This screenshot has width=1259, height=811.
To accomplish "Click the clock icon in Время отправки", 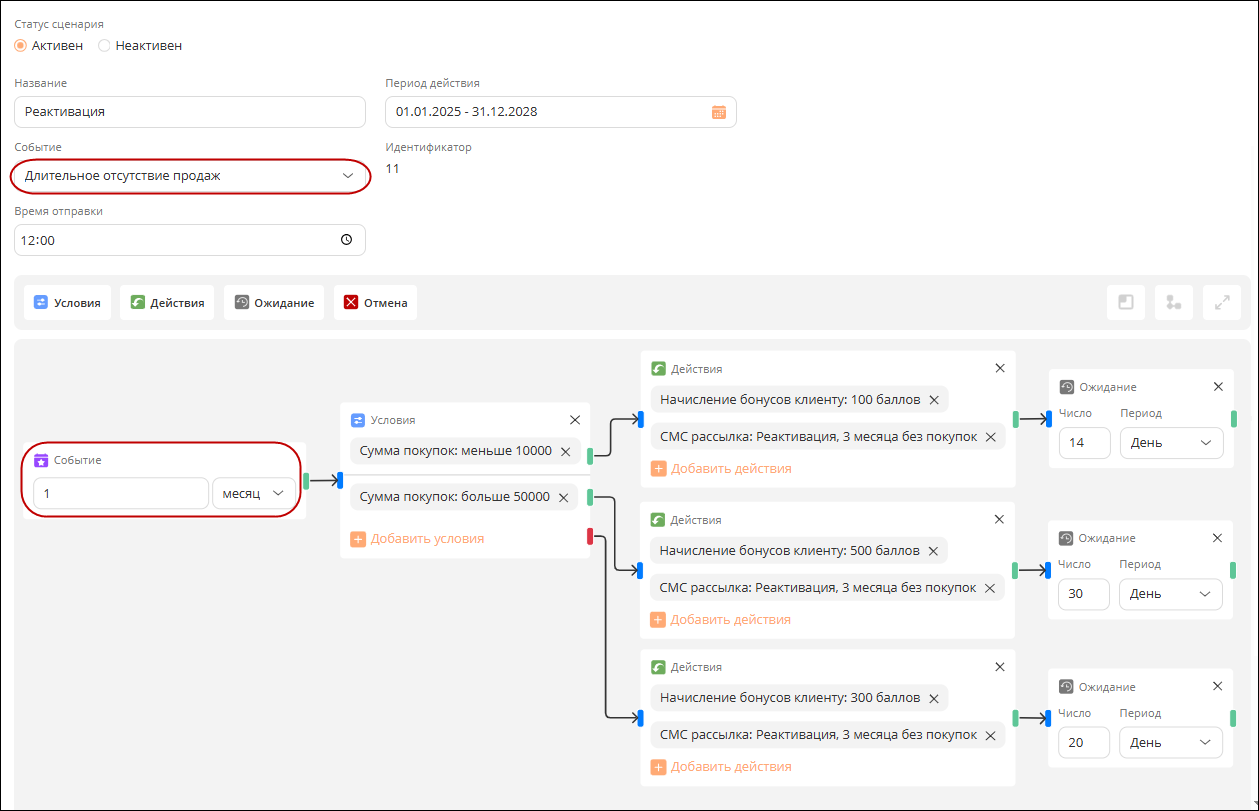I will click(x=347, y=240).
